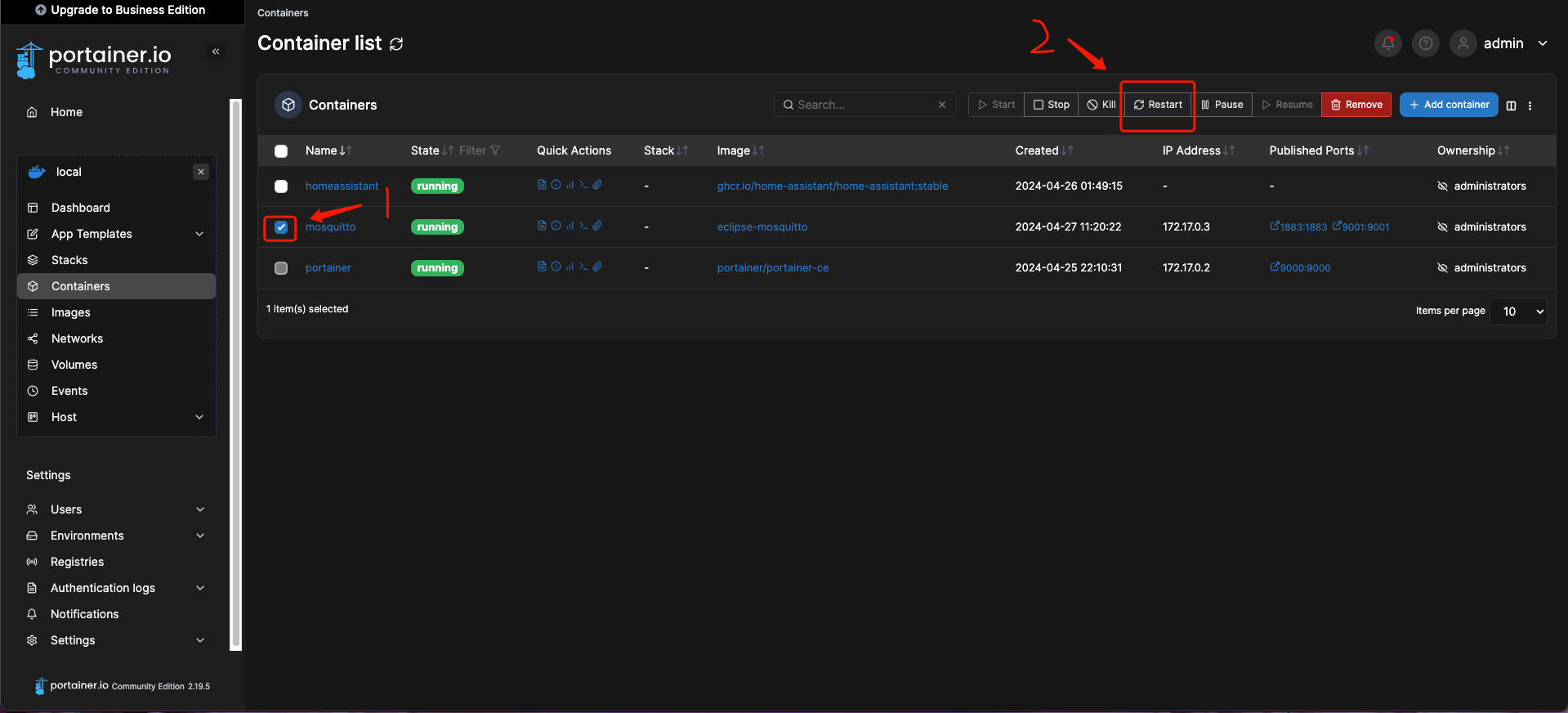
Task: Sort containers by Name column
Action: [x=328, y=150]
